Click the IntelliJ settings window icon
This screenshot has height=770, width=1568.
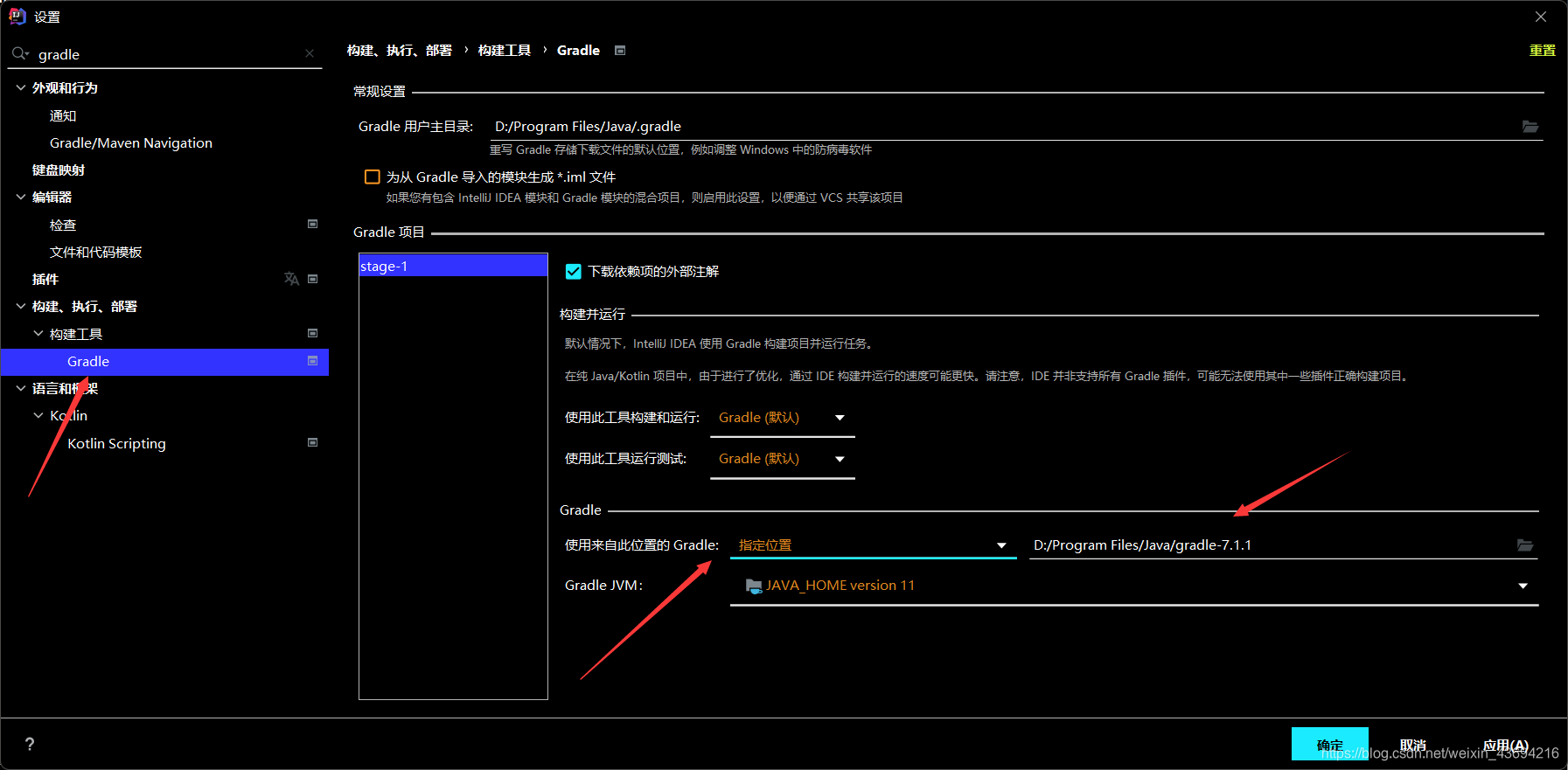(x=17, y=16)
